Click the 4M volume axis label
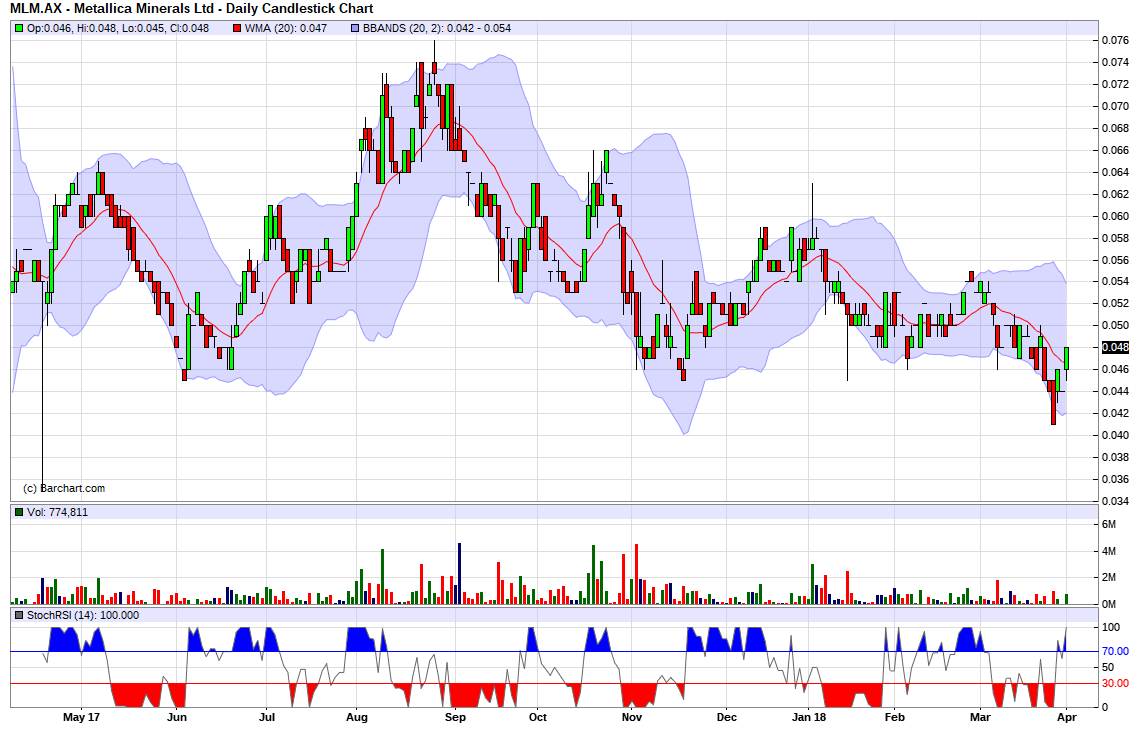1140x748 pixels. [x=1109, y=552]
